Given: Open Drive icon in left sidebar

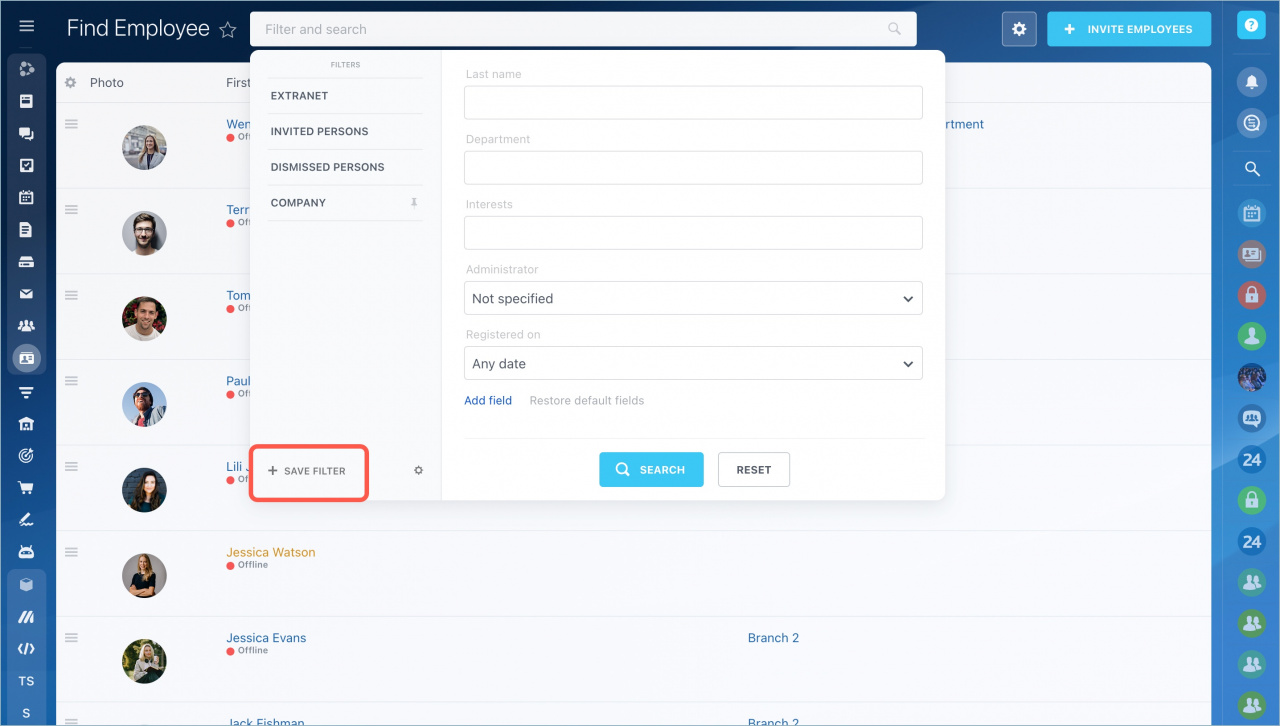Looking at the screenshot, I should [x=27, y=262].
